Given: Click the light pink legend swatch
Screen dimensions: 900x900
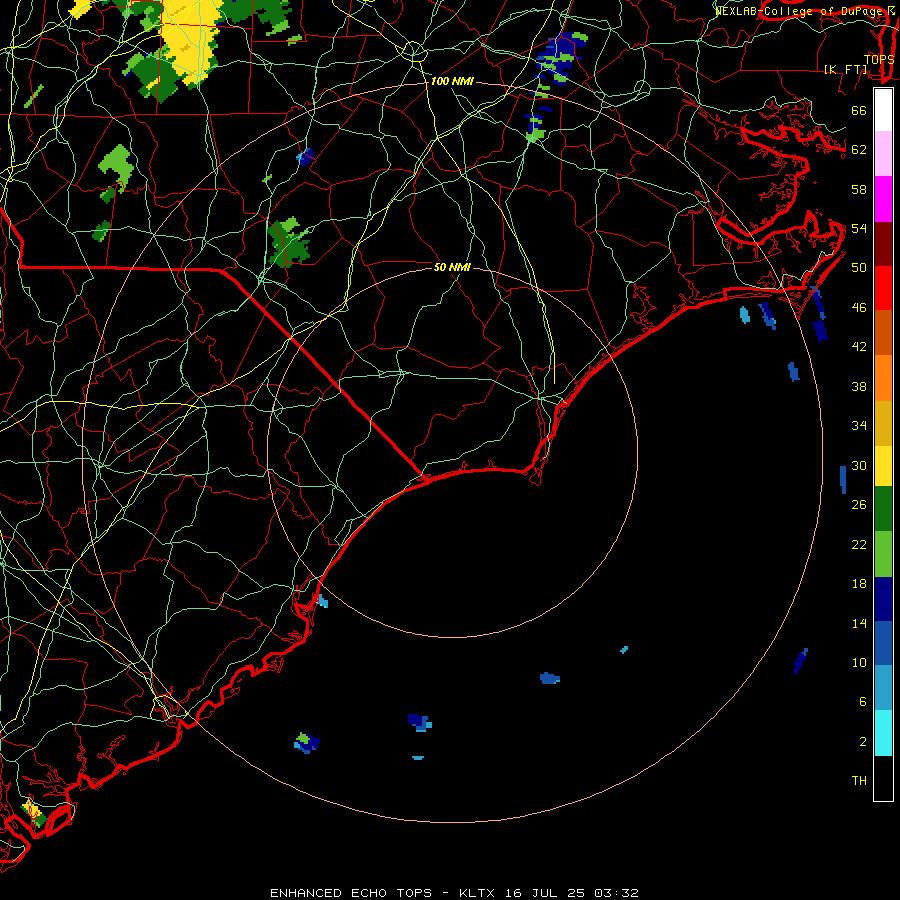Looking at the screenshot, I should [883, 154].
